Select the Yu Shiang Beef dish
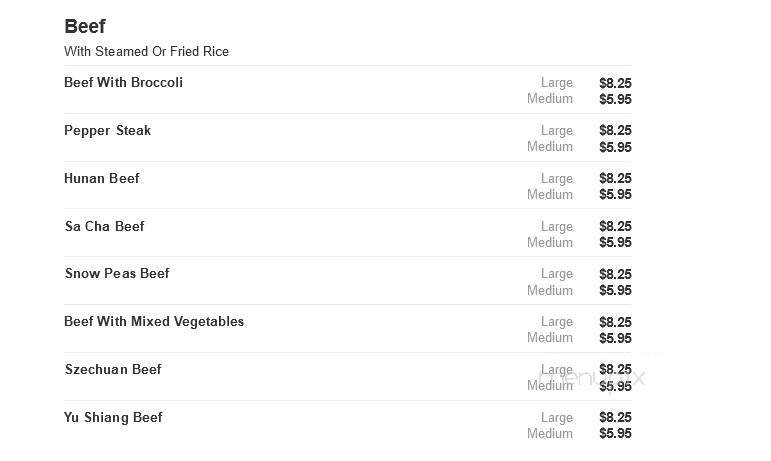This screenshot has width=771, height=461. coord(113,417)
